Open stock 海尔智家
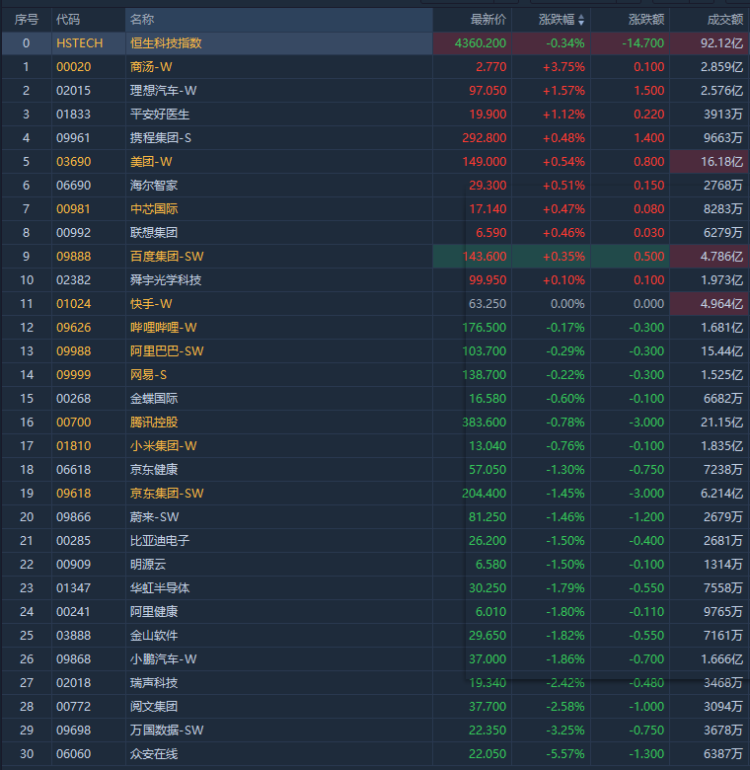 tap(154, 185)
